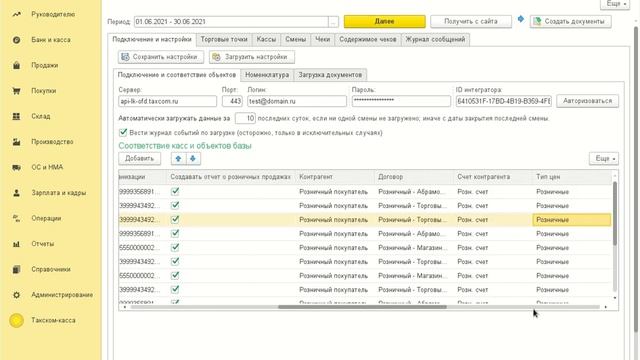The height and width of the screenshot is (360, 640).
Task: Switch to the Кассы tab
Action: pos(266,40)
